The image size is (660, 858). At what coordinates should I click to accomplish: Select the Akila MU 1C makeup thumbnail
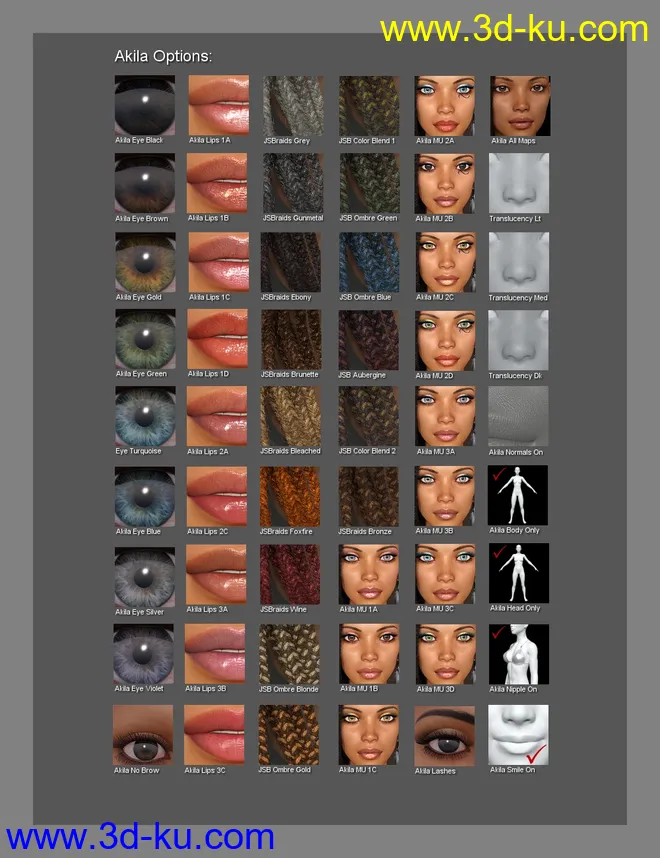click(369, 735)
